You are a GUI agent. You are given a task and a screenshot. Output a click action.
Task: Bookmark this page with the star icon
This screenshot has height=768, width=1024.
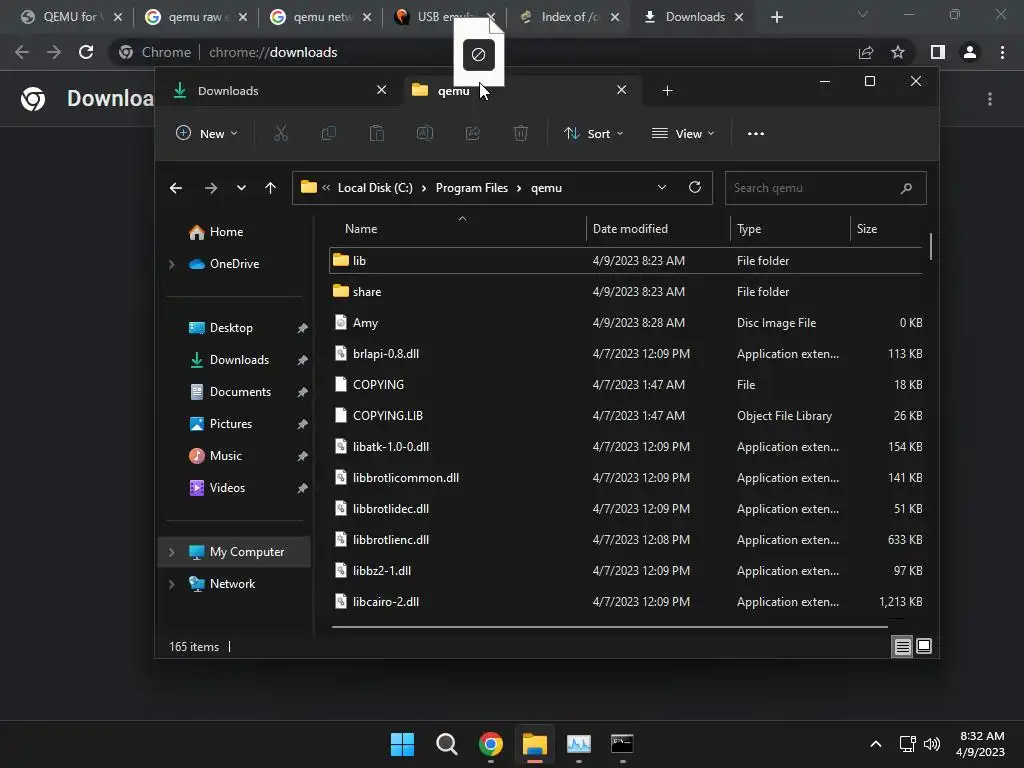(x=898, y=52)
